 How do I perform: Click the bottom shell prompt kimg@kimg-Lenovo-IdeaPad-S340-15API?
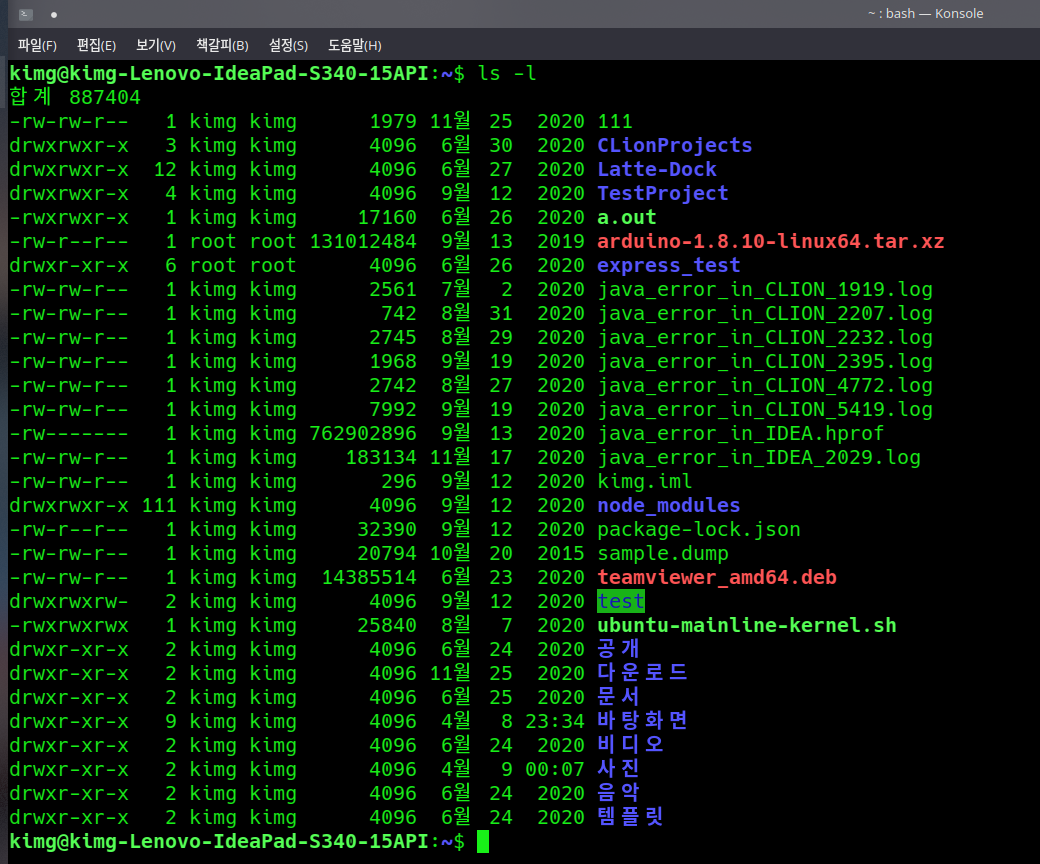coord(219,841)
